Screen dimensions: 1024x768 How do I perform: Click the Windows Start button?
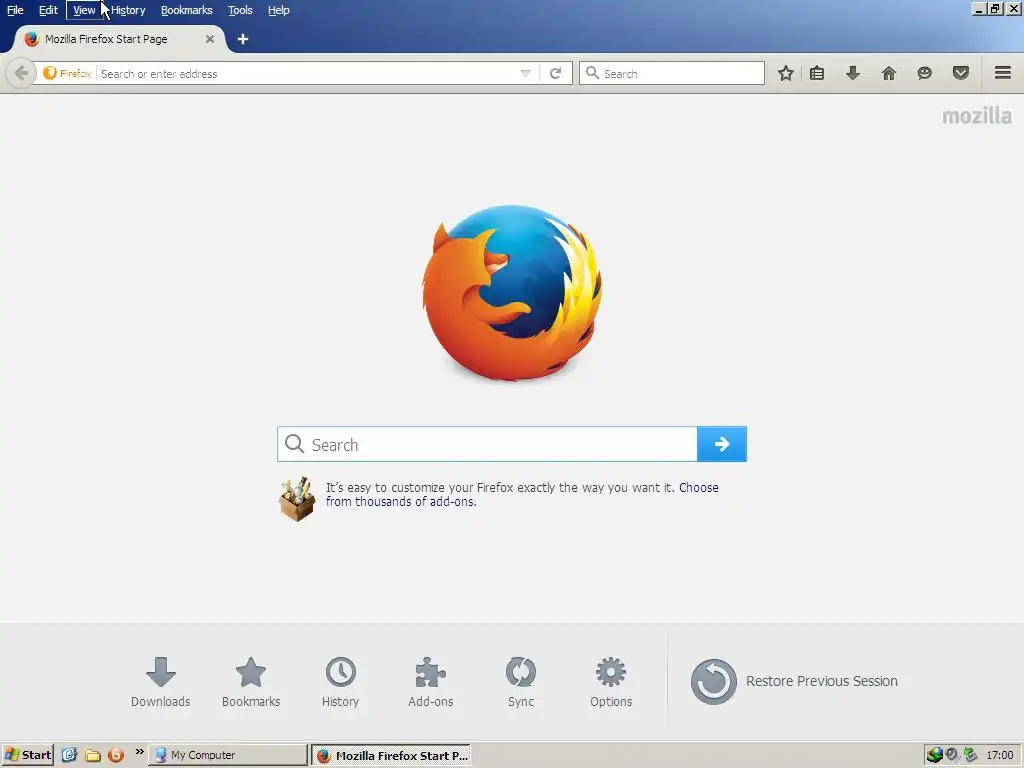28,755
